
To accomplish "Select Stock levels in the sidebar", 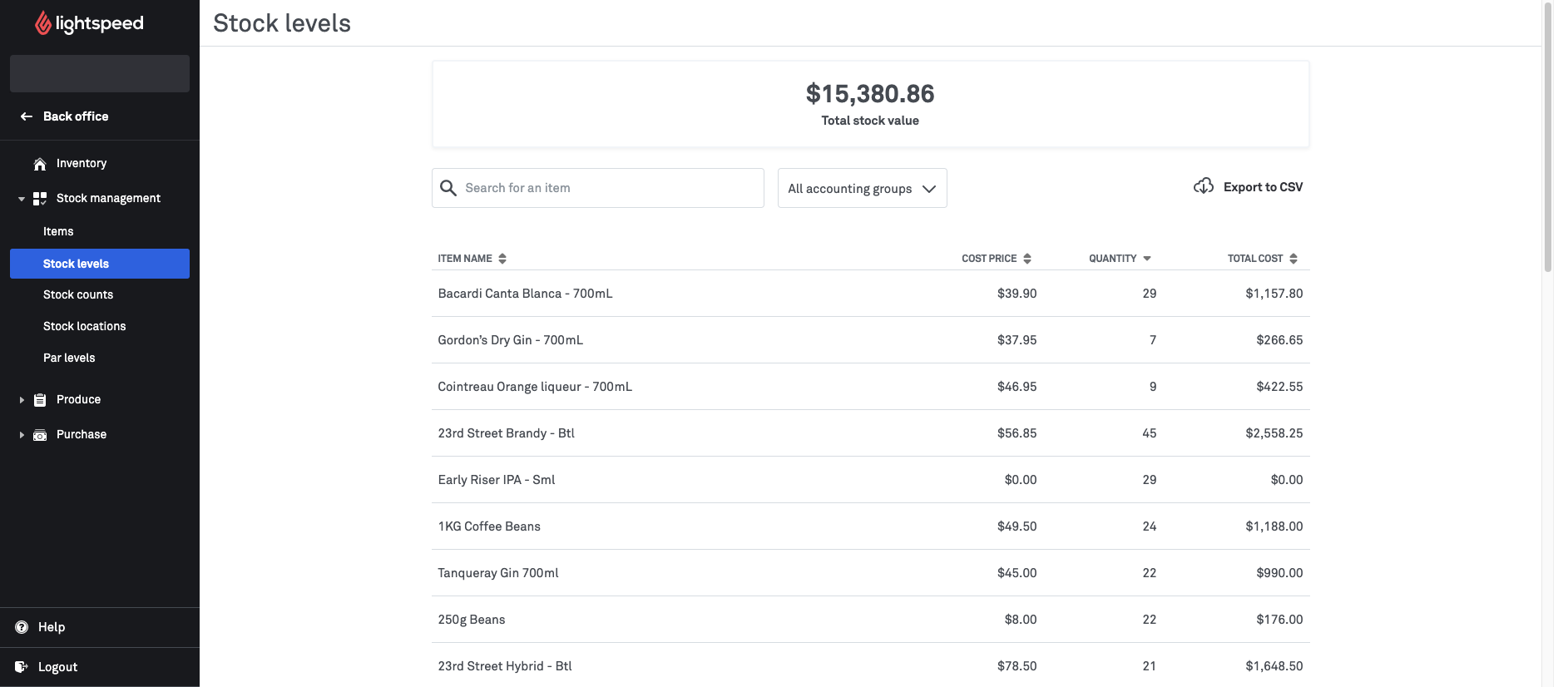I will 100,264.
